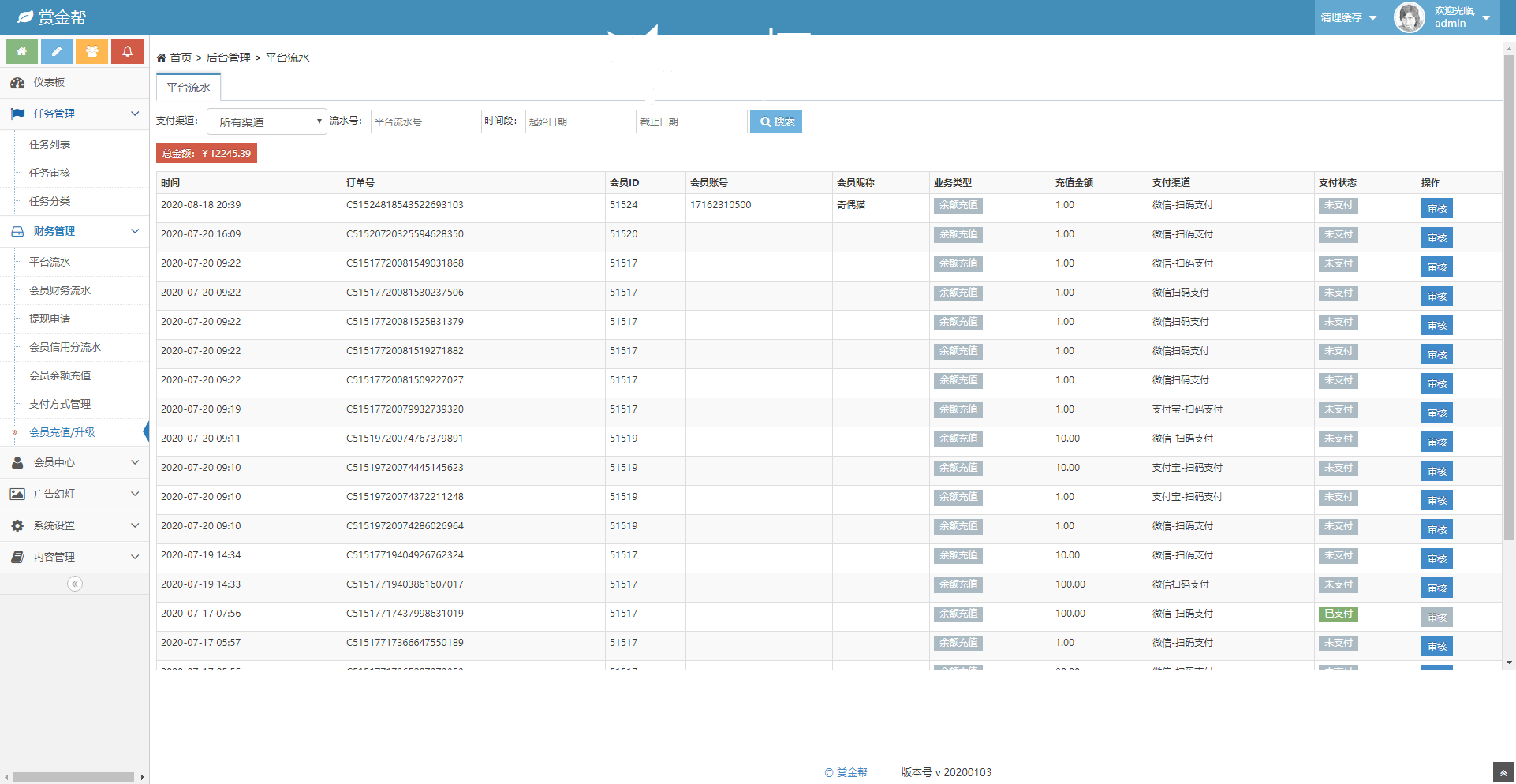Click 审核 button for order C5152481854352269​3103
This screenshot has width=1516, height=784.
point(1436,209)
